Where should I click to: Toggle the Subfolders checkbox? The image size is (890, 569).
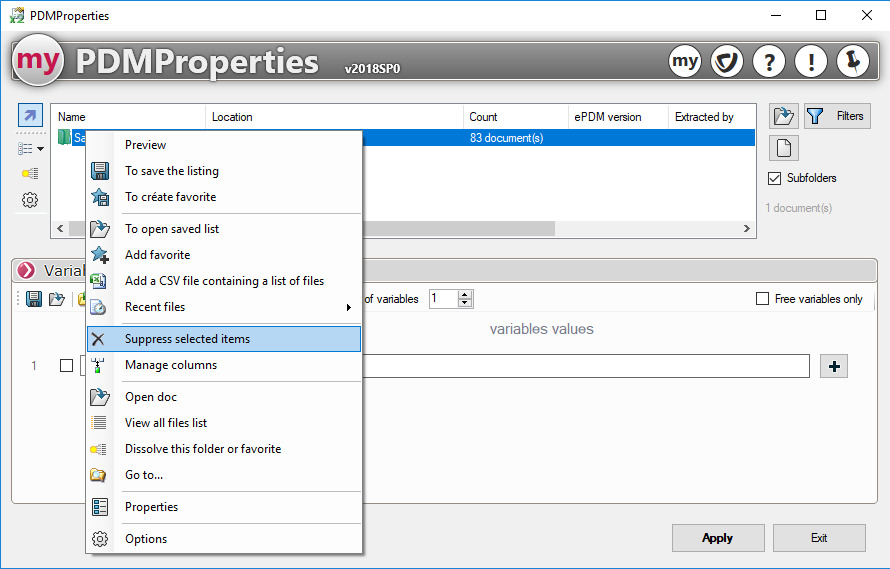click(x=774, y=178)
